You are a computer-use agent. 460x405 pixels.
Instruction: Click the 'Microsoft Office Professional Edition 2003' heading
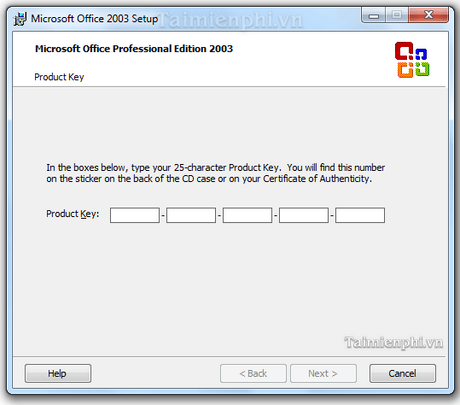[x=134, y=49]
